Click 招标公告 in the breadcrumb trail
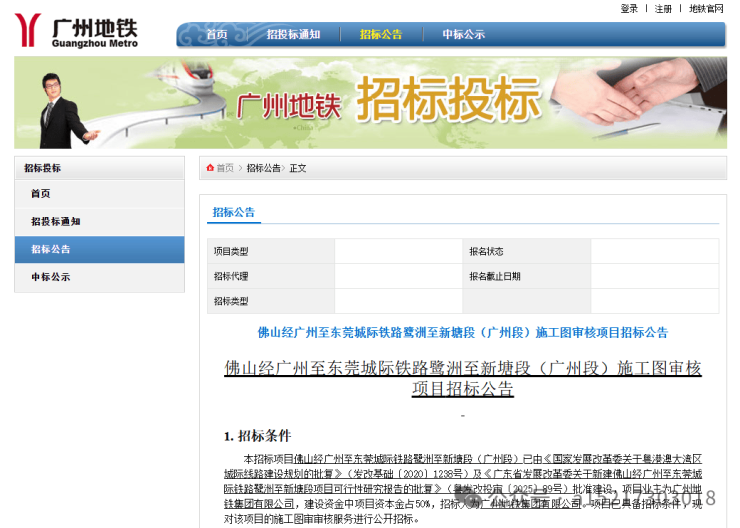 tap(263, 168)
